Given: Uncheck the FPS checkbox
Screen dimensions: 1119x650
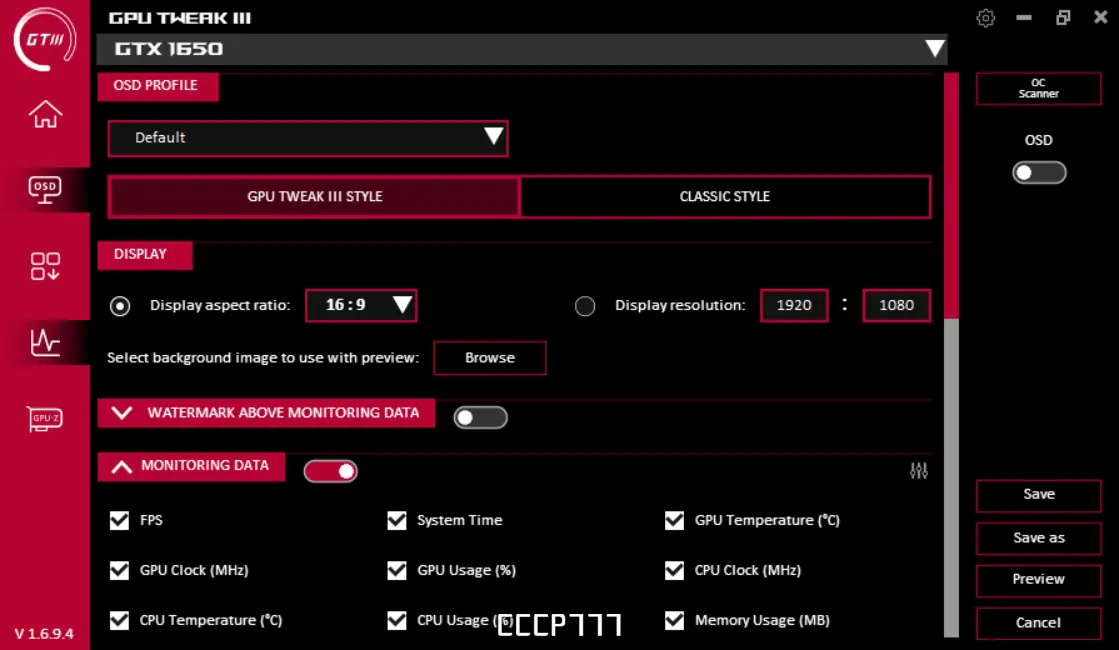Looking at the screenshot, I should tap(119, 520).
